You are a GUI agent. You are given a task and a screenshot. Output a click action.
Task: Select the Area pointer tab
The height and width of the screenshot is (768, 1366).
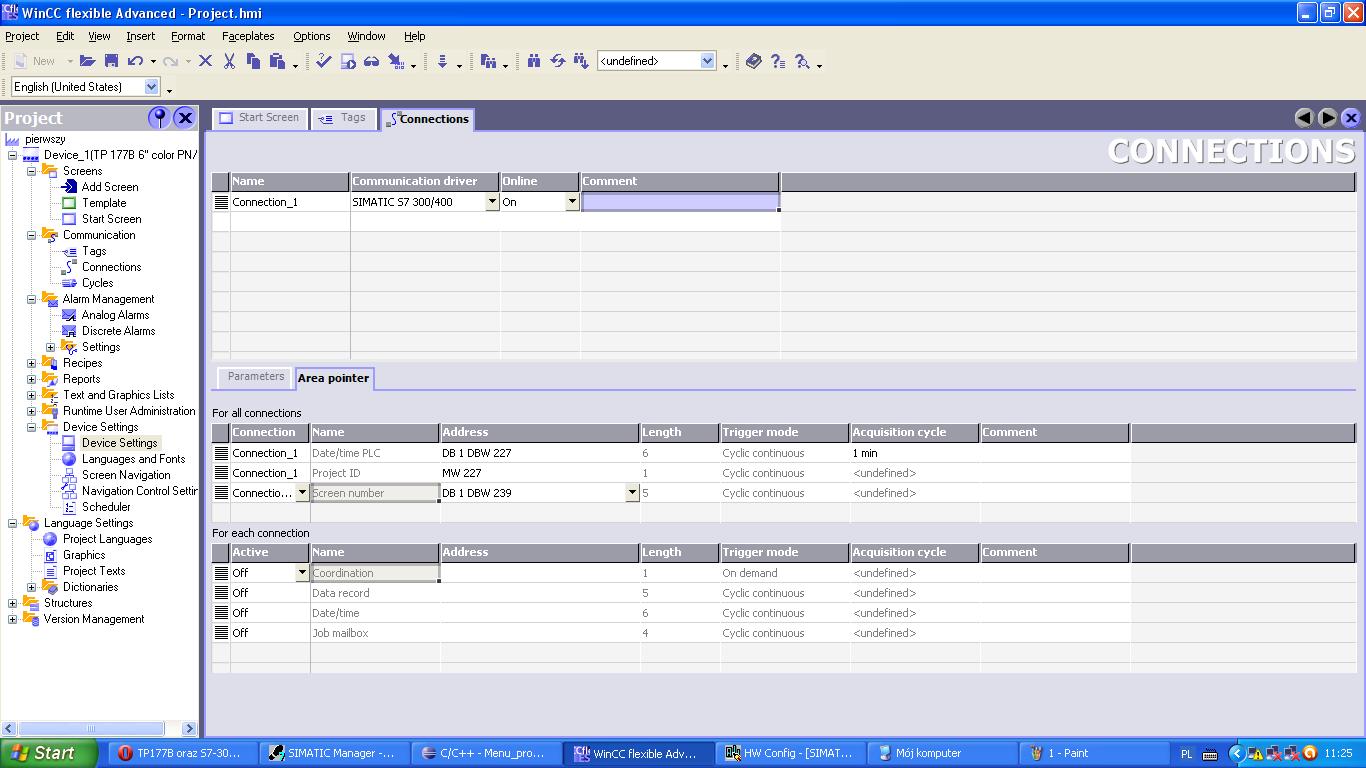pos(333,378)
